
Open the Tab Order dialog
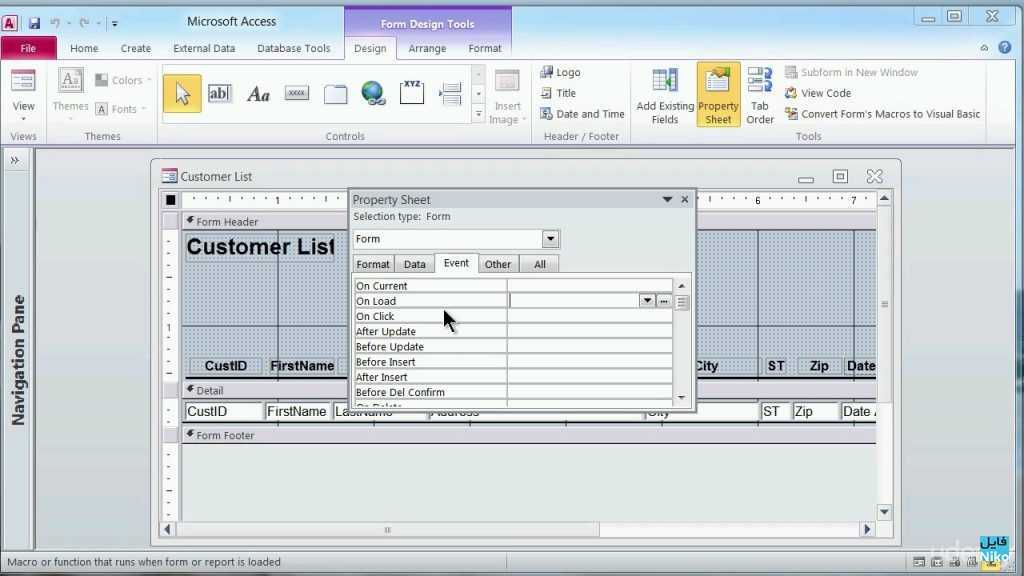point(760,95)
